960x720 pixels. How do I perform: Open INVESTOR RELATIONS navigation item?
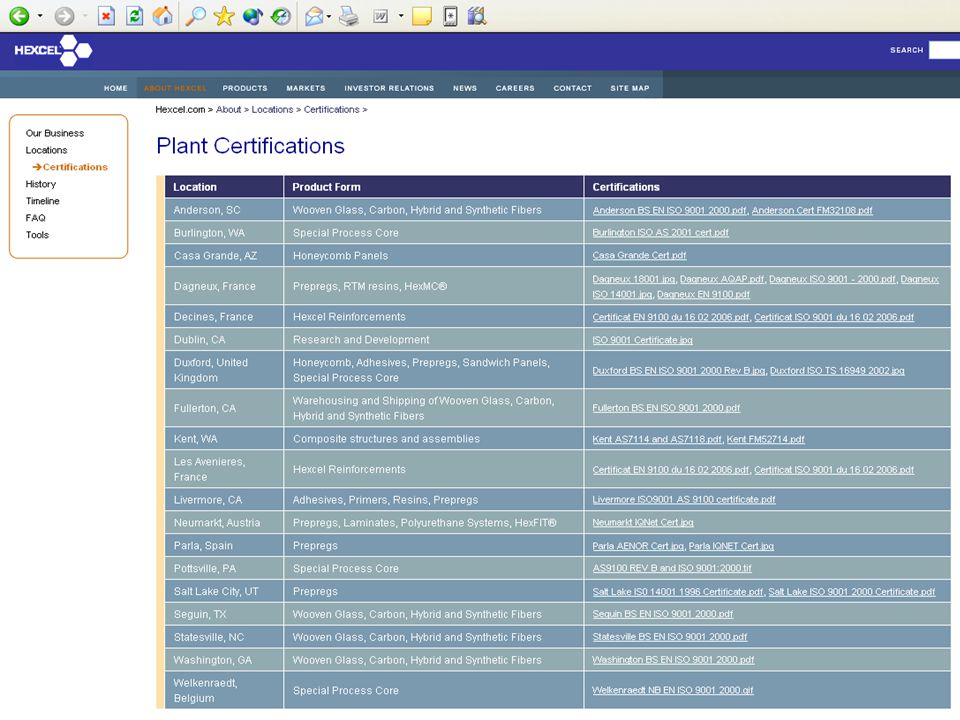coord(389,88)
